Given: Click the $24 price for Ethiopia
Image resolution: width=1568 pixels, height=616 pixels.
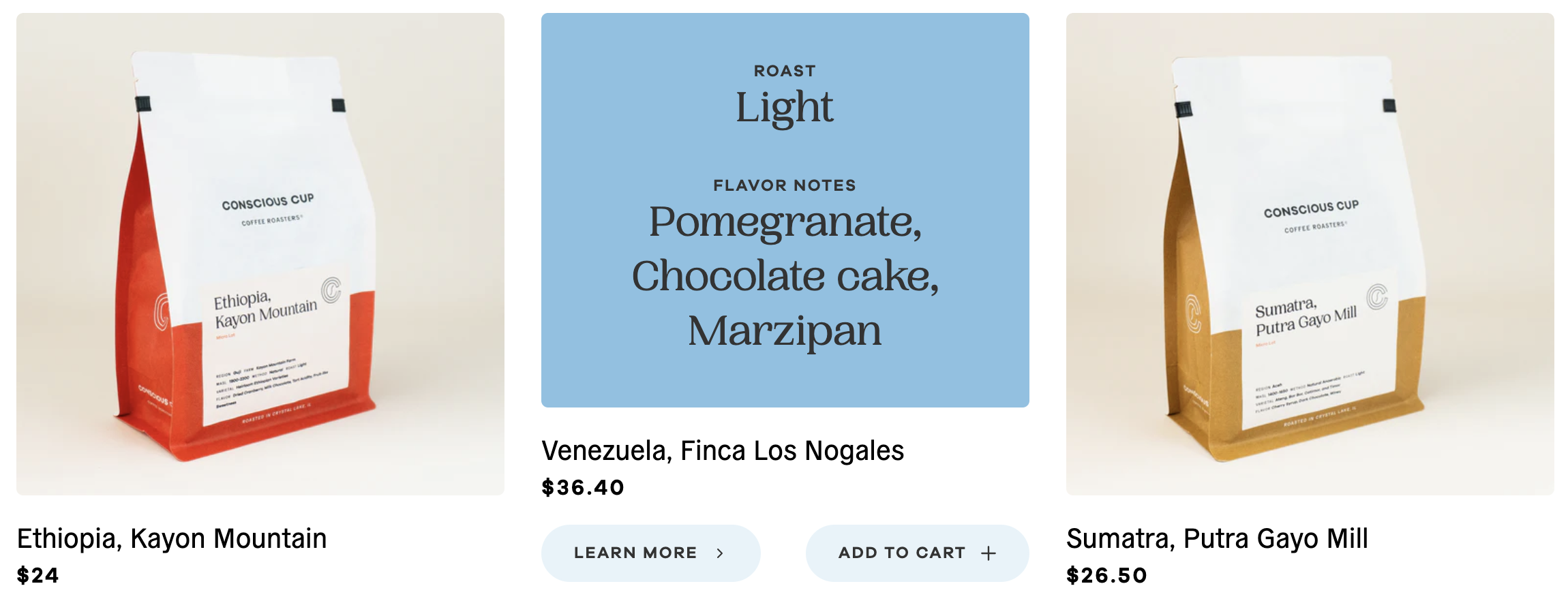Looking at the screenshot, I should pyautogui.click(x=38, y=576).
